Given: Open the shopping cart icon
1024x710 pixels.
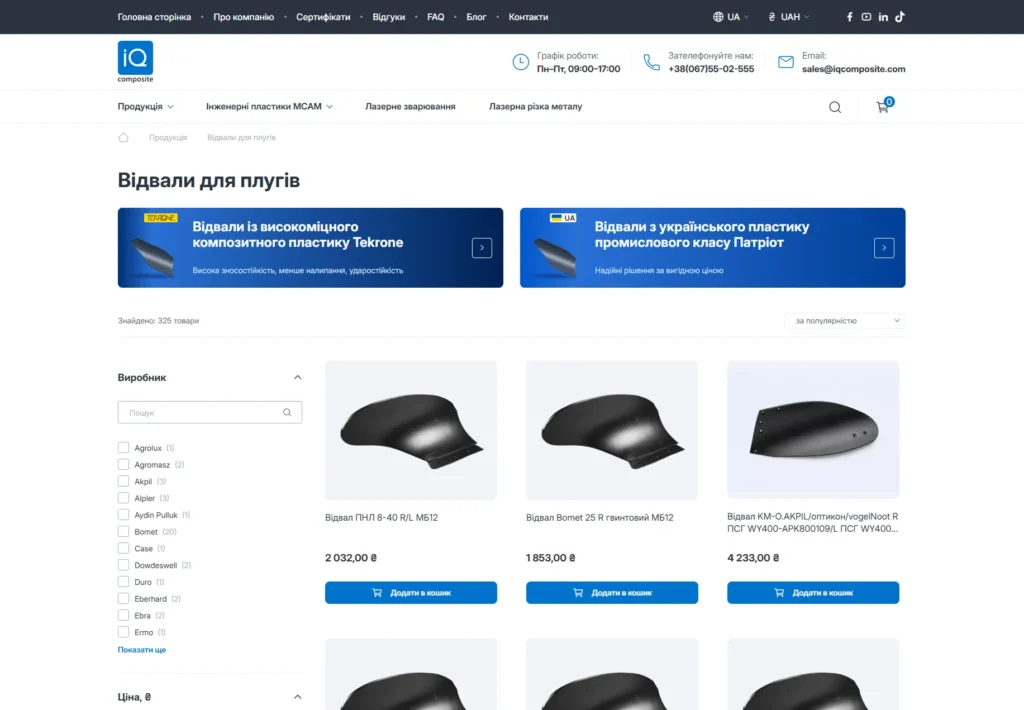Looking at the screenshot, I should pyautogui.click(x=884, y=106).
